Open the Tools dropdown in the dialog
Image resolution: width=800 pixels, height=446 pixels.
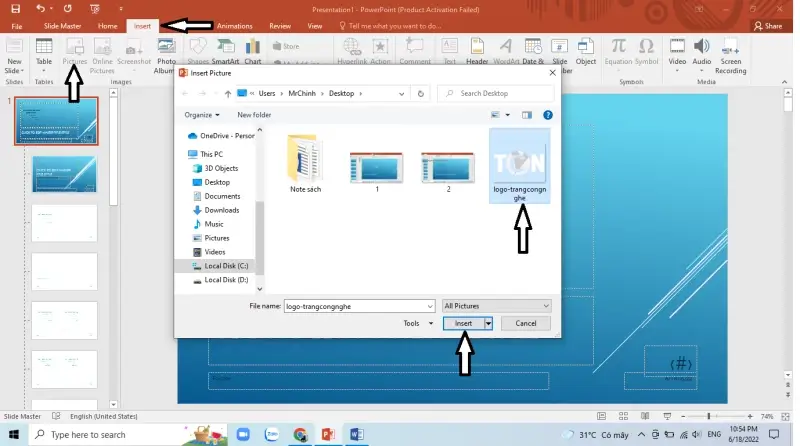click(415, 323)
